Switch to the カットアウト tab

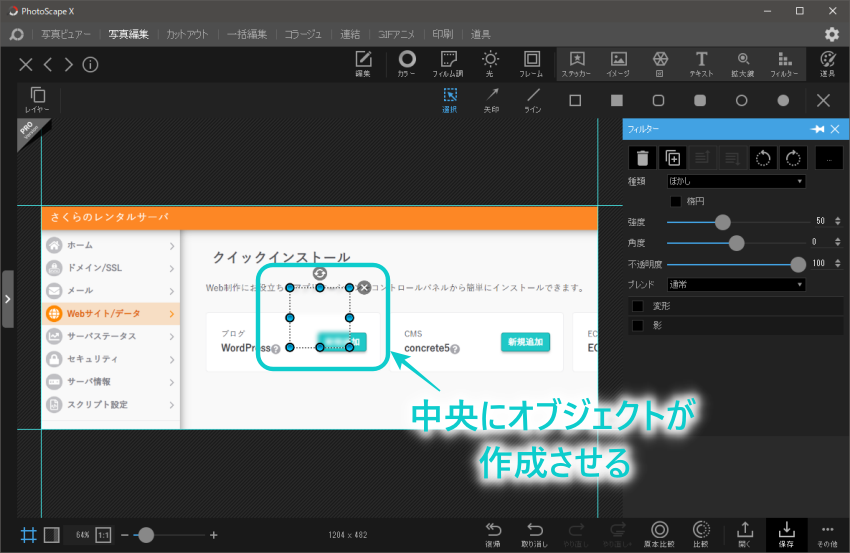click(x=187, y=34)
